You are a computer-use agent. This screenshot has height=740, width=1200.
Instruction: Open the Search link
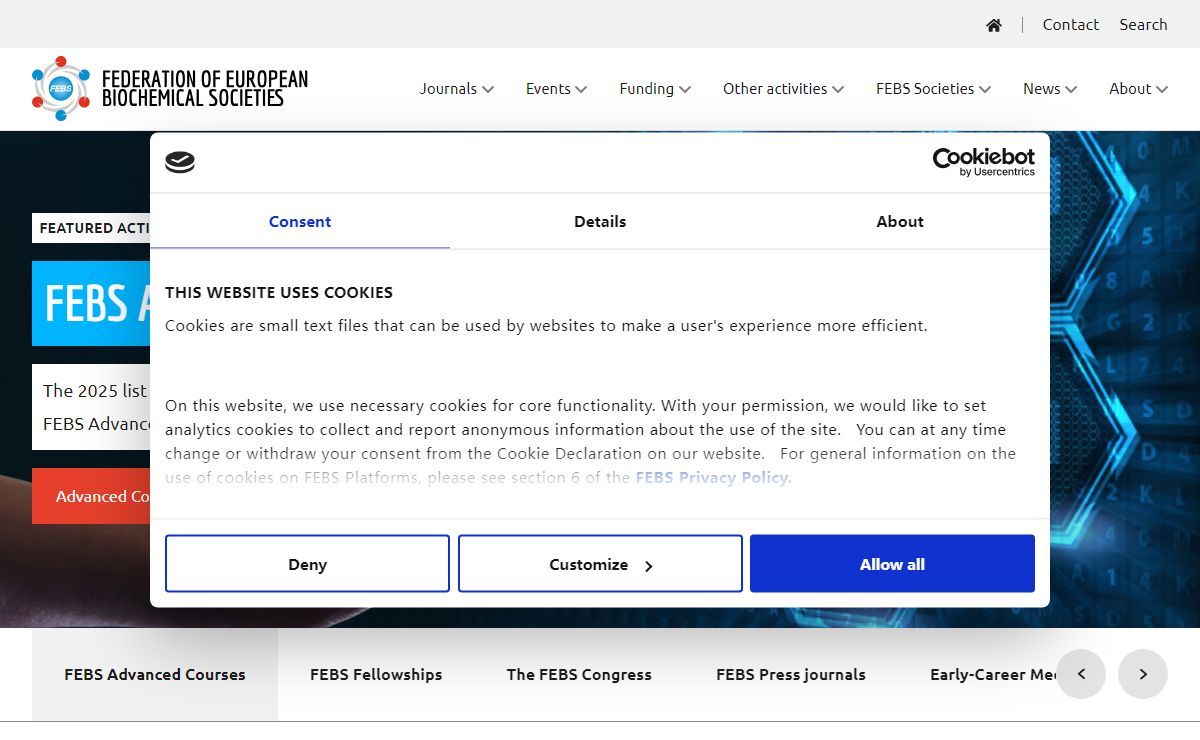pyautogui.click(x=1143, y=25)
